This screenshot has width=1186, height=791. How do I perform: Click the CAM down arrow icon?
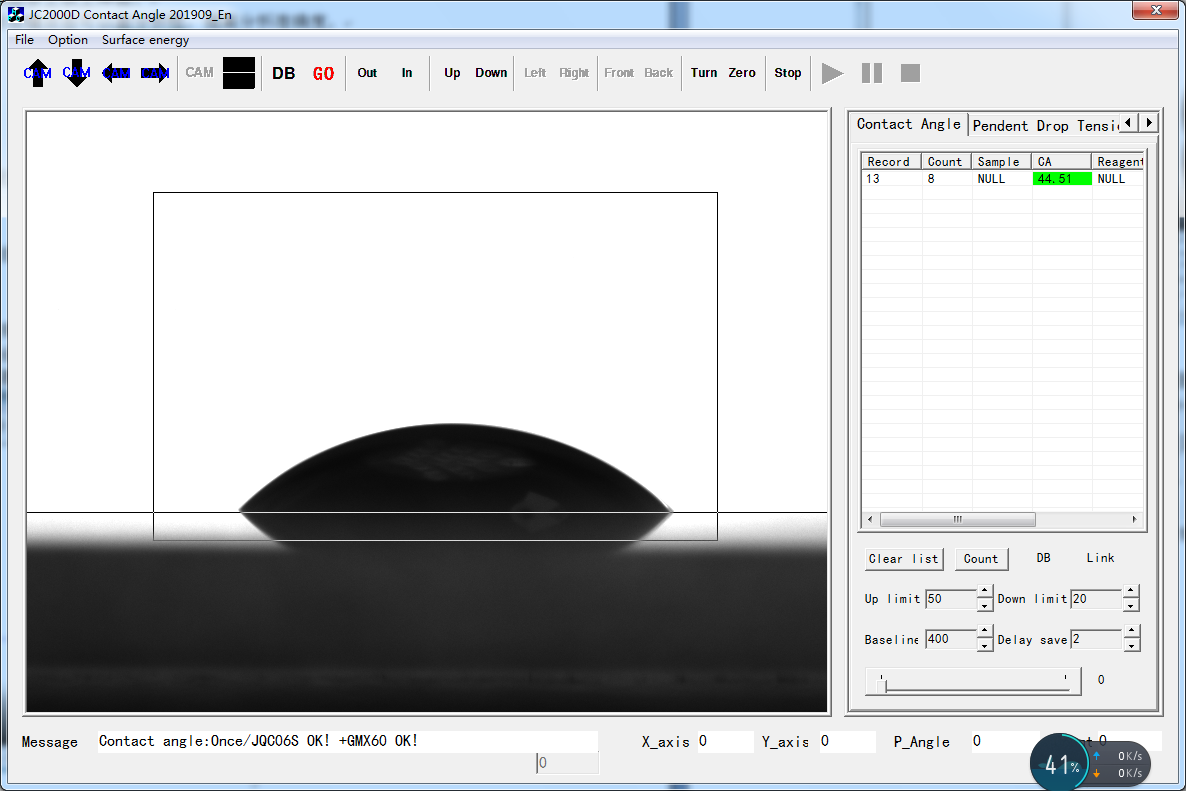77,73
